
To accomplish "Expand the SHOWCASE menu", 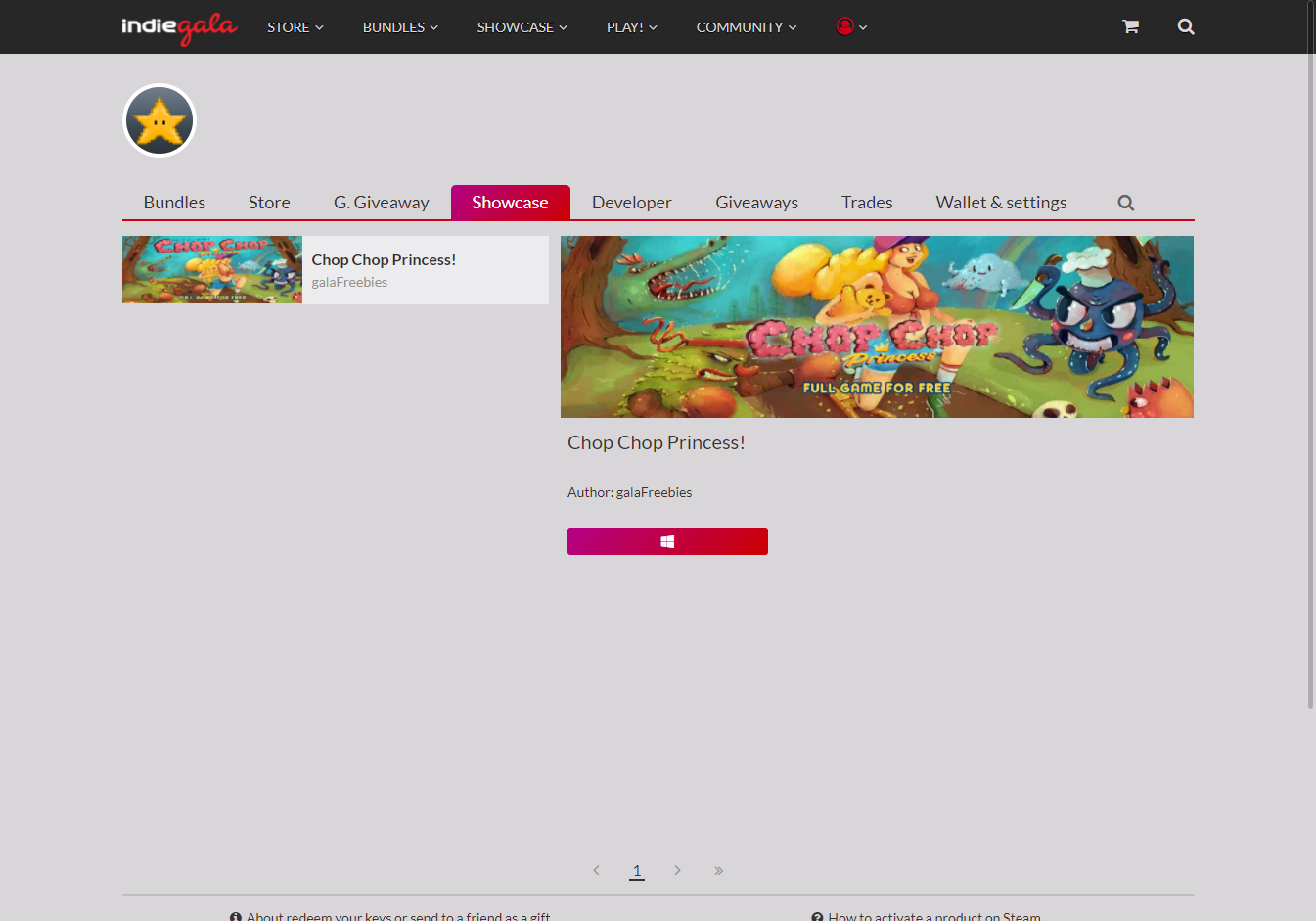I will click(522, 27).
